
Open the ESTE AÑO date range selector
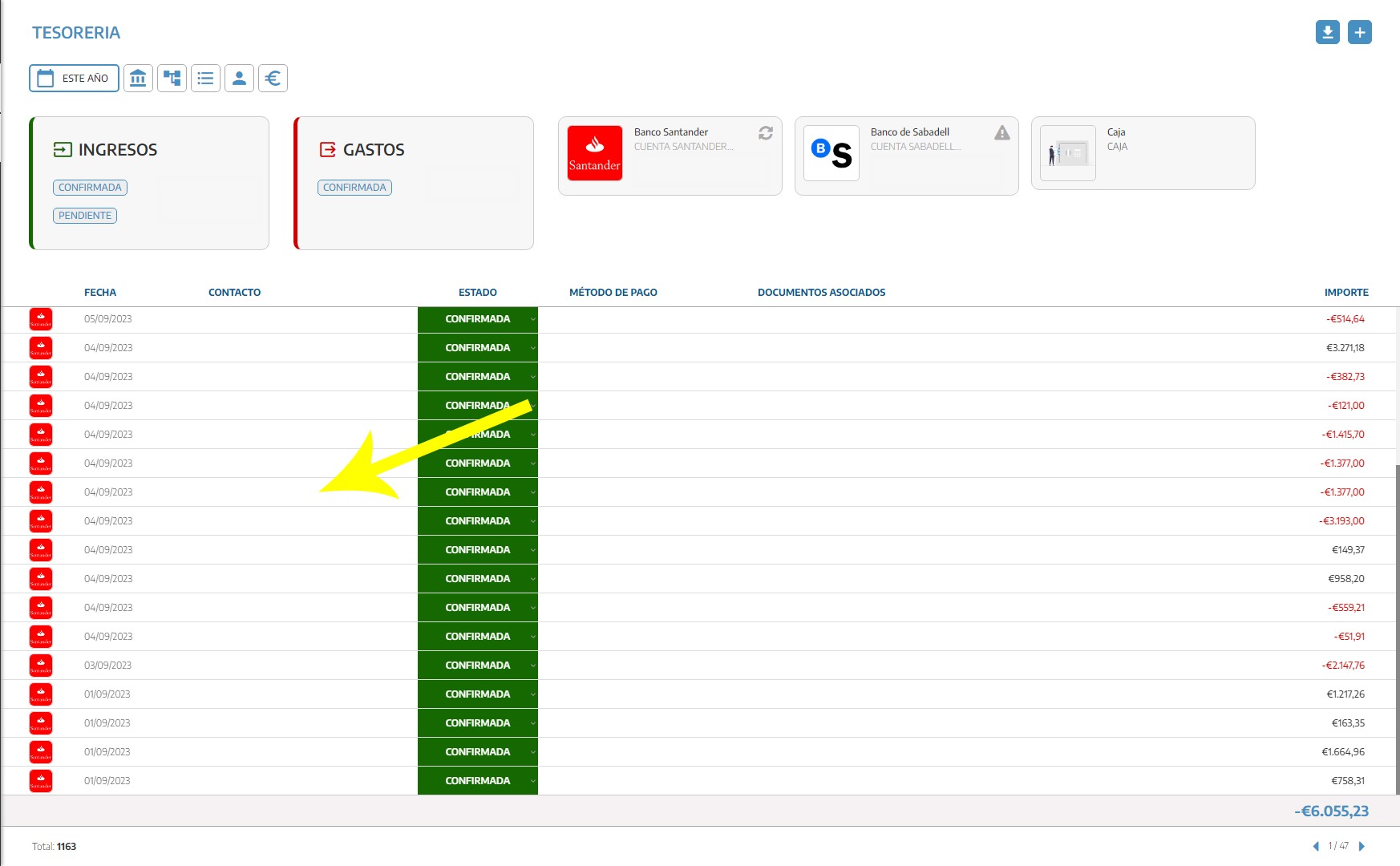click(x=74, y=79)
